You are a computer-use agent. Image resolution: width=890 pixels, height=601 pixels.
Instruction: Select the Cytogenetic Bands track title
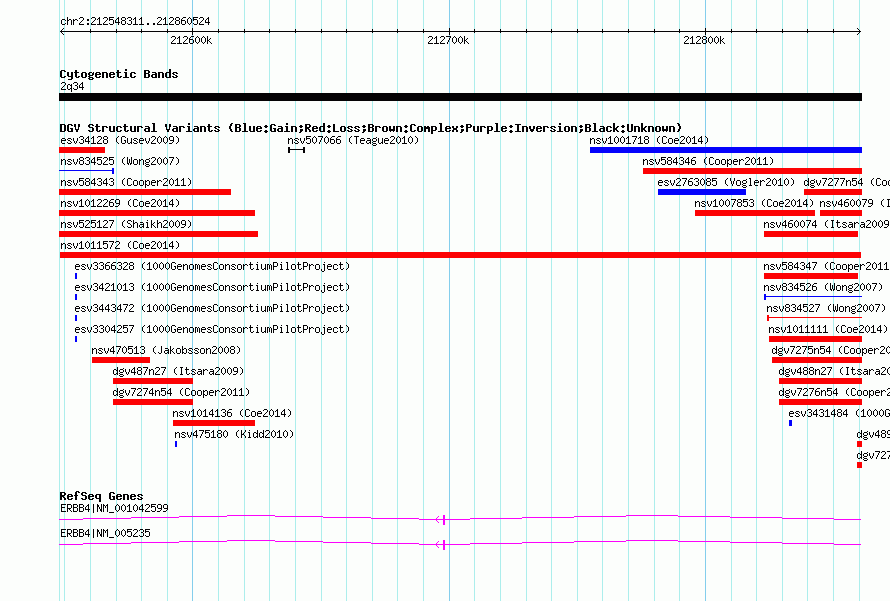[x=119, y=74]
